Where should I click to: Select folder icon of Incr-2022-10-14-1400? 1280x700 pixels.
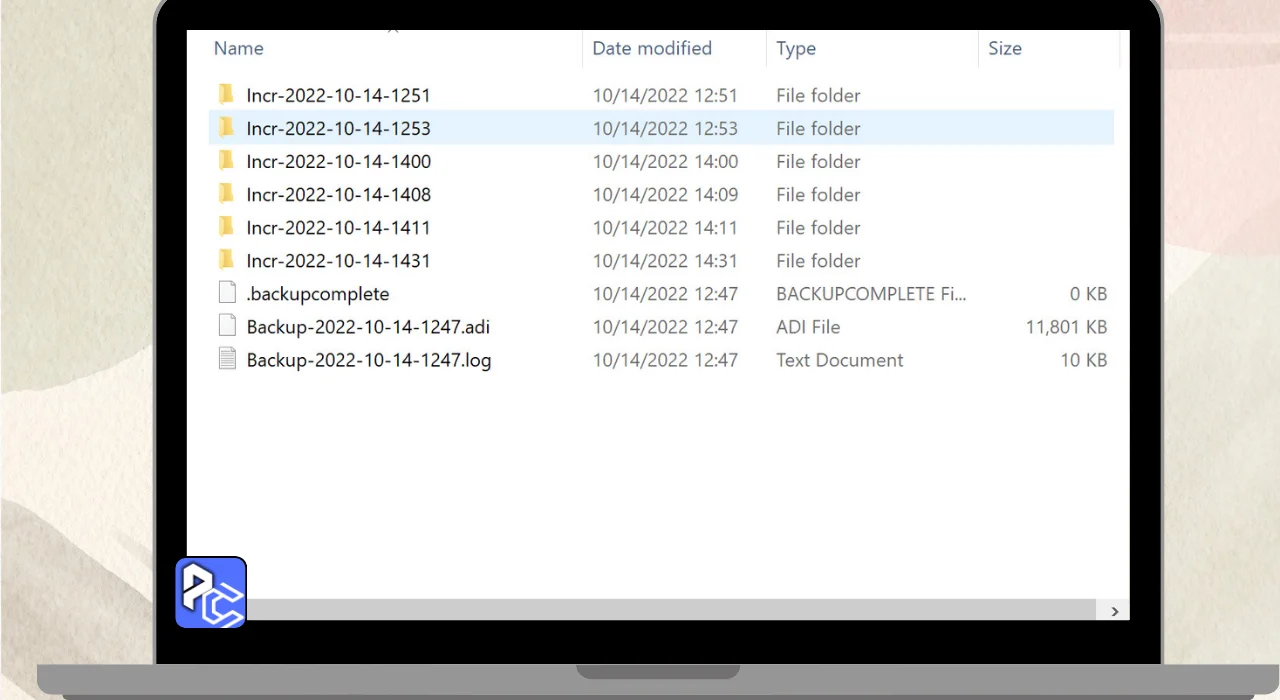226,161
